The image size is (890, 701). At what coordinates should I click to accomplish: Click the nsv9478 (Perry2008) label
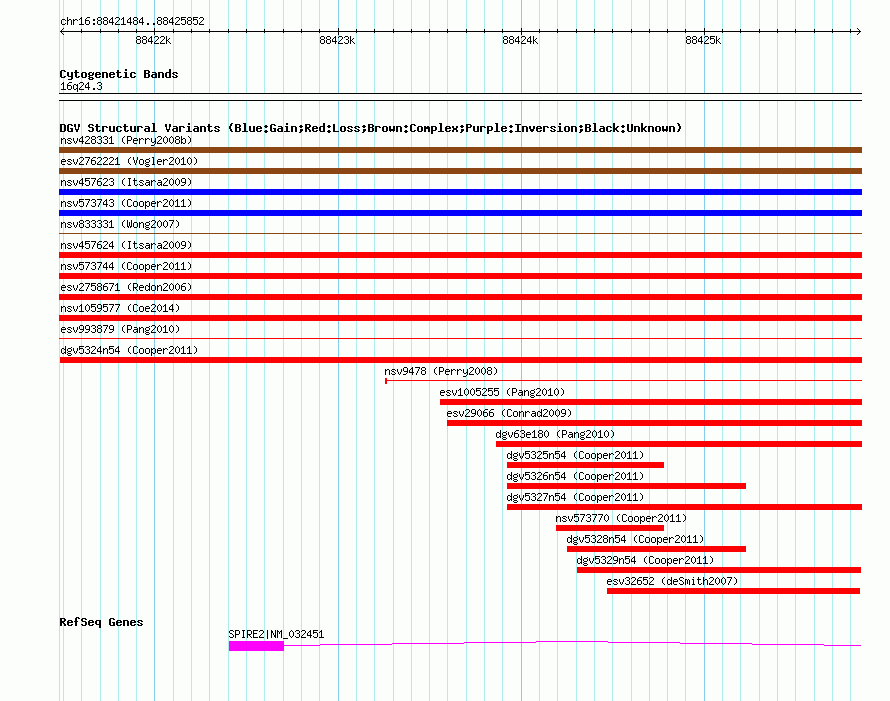tap(441, 371)
